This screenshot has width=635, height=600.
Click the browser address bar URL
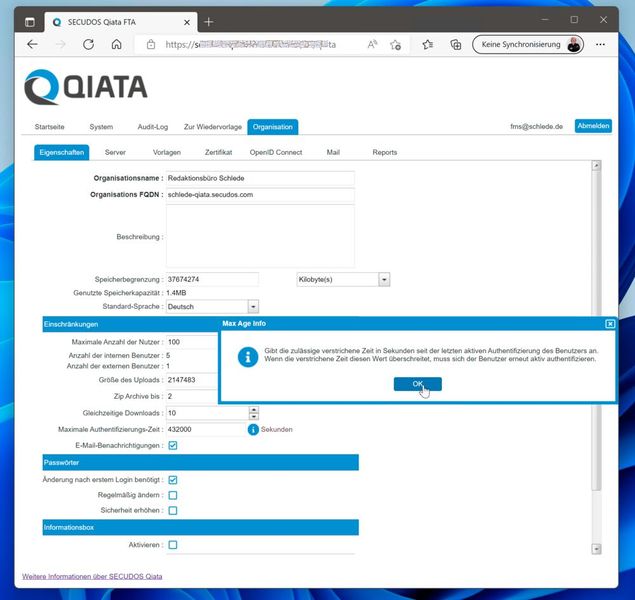coord(251,45)
